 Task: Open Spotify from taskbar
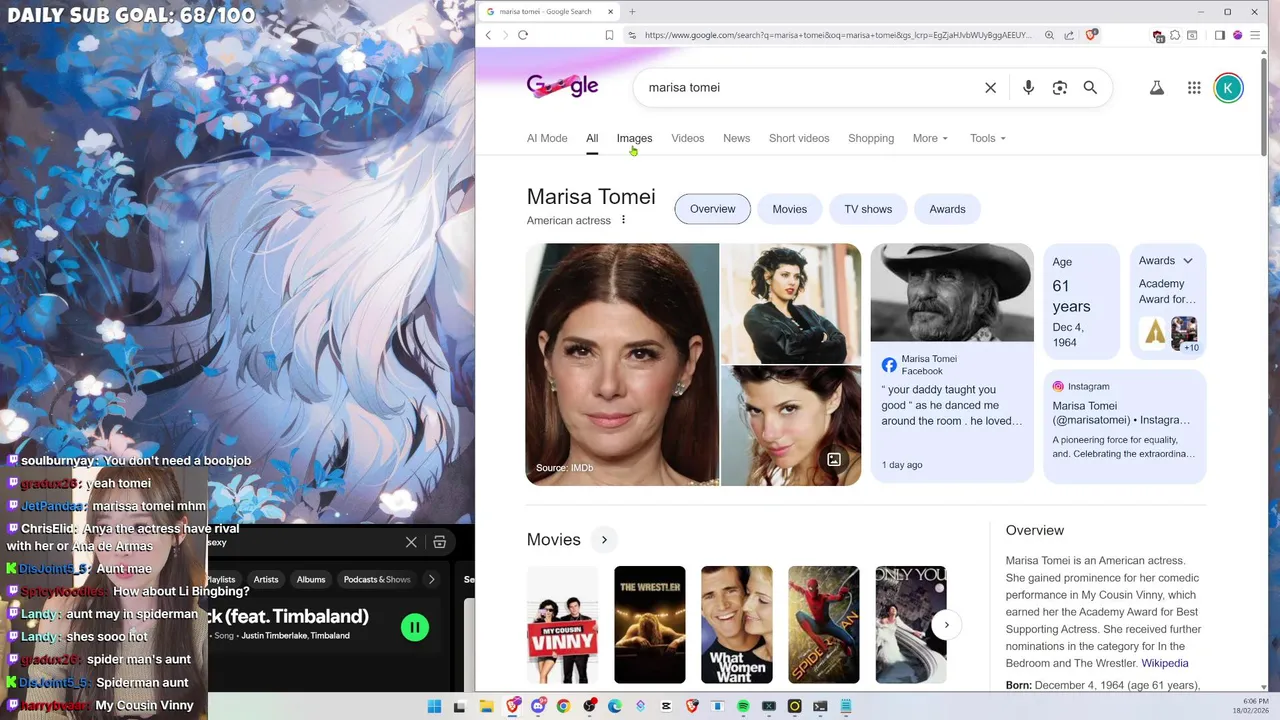point(743,706)
